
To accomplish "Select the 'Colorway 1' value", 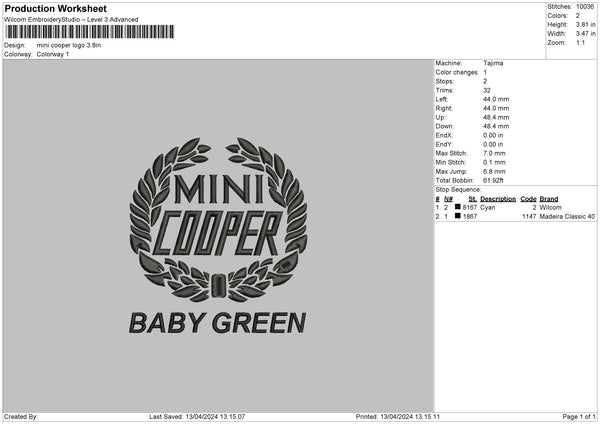I will click(x=53, y=54).
